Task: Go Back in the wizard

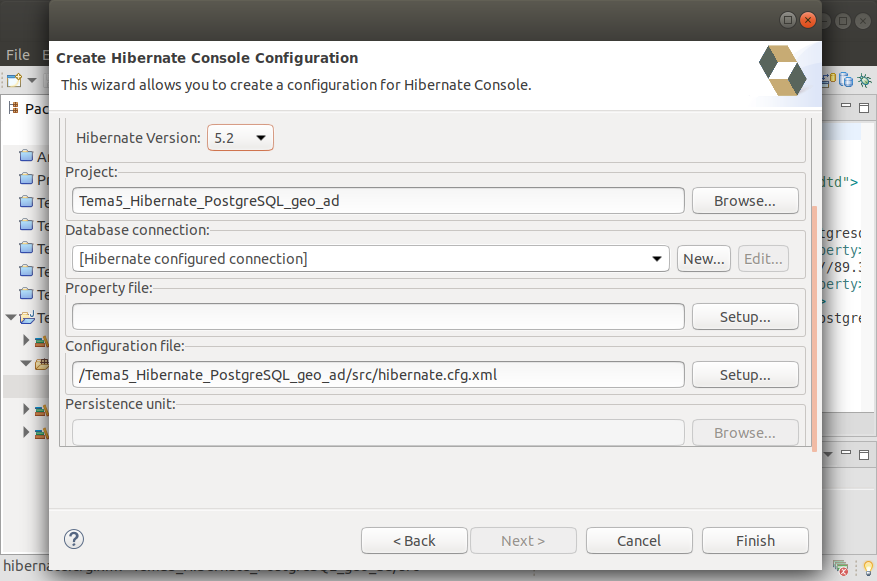Action: click(414, 541)
